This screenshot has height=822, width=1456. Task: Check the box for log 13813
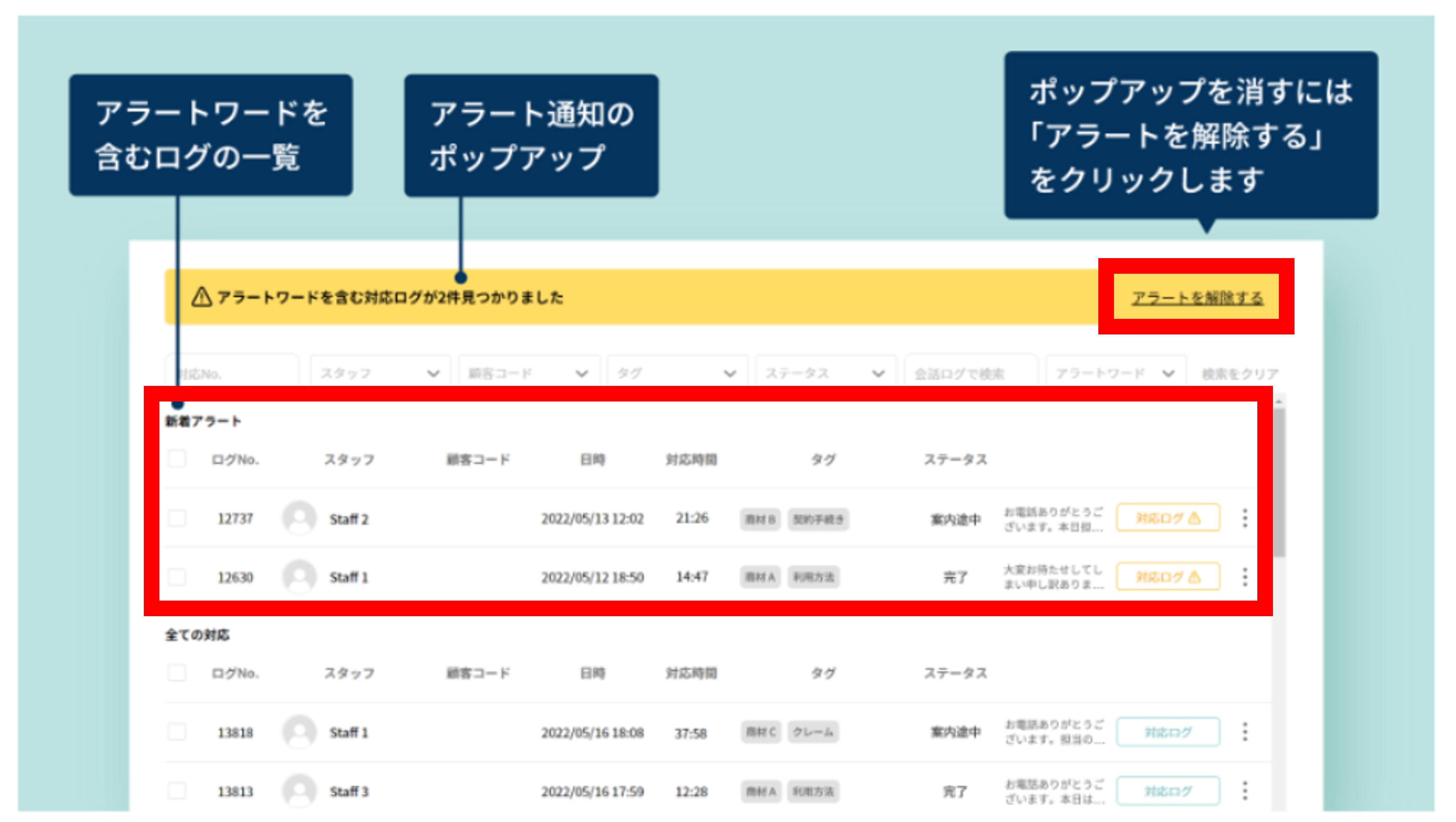(x=177, y=790)
